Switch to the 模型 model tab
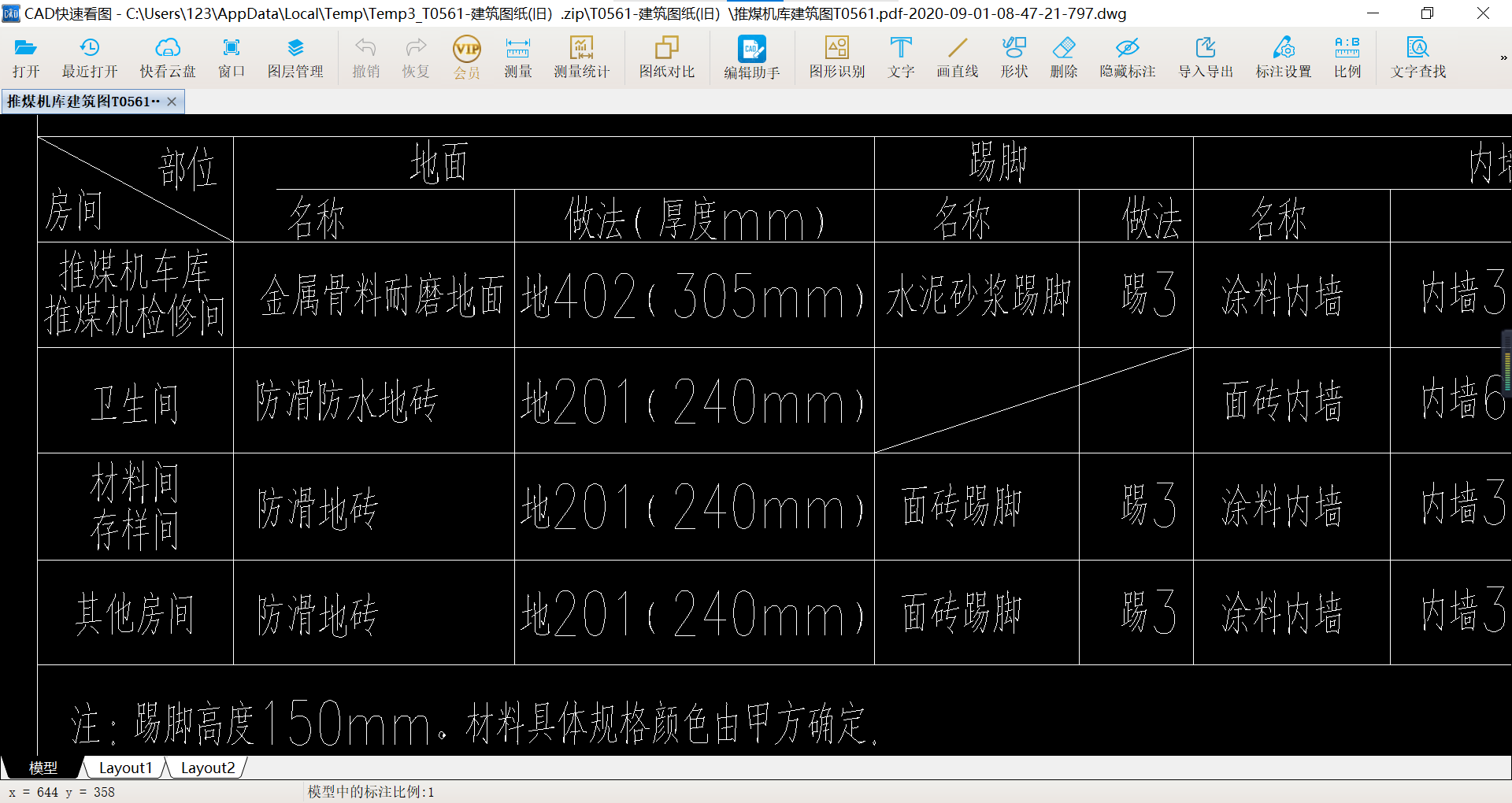Viewport: 1512px width, 803px height. click(x=43, y=768)
